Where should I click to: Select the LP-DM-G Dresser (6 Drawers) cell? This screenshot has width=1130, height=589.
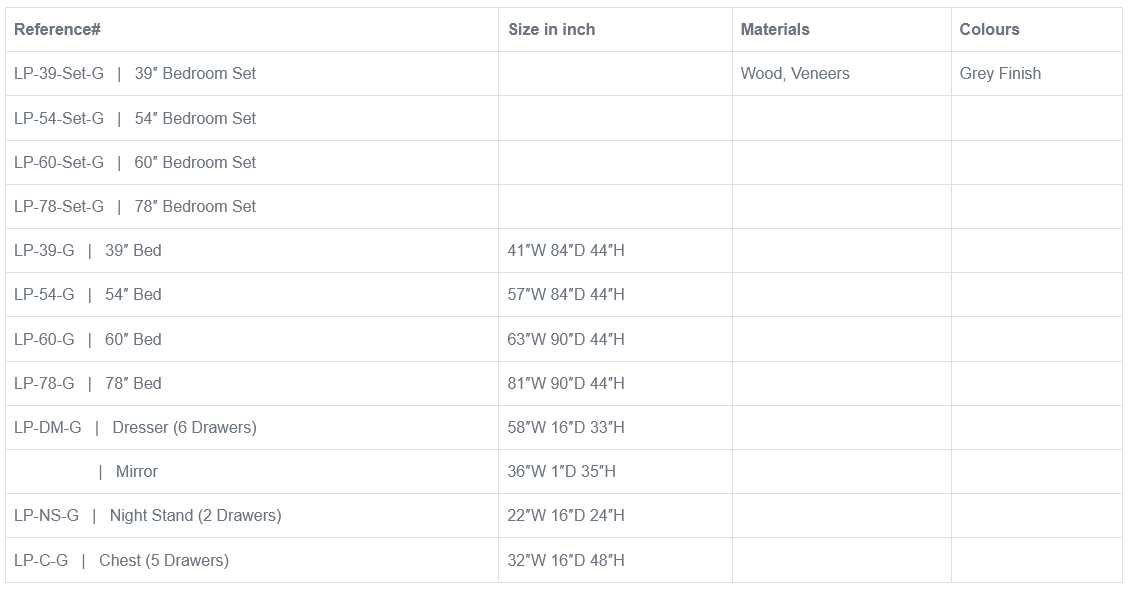(135, 427)
